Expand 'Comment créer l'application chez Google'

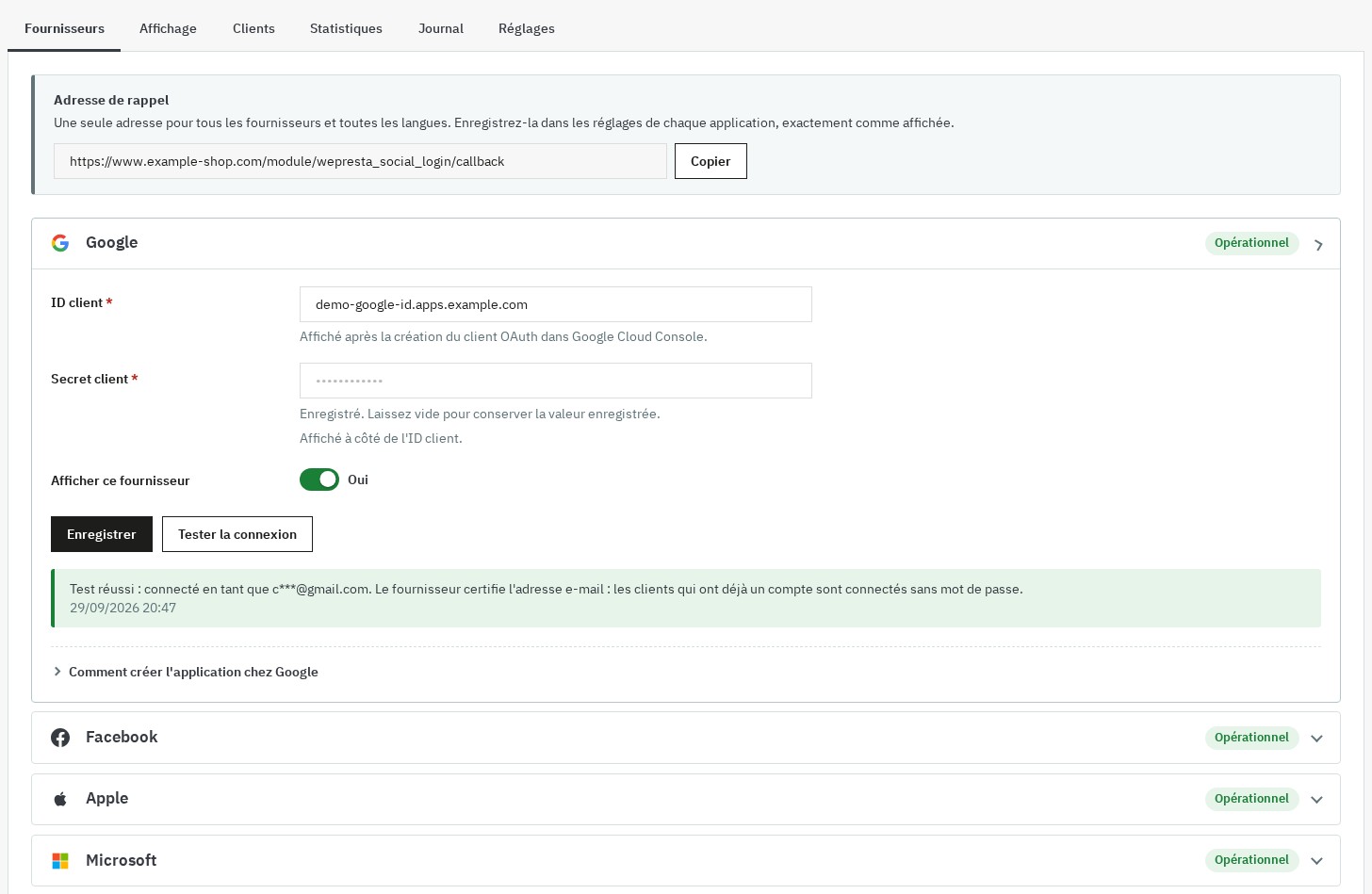(x=186, y=672)
